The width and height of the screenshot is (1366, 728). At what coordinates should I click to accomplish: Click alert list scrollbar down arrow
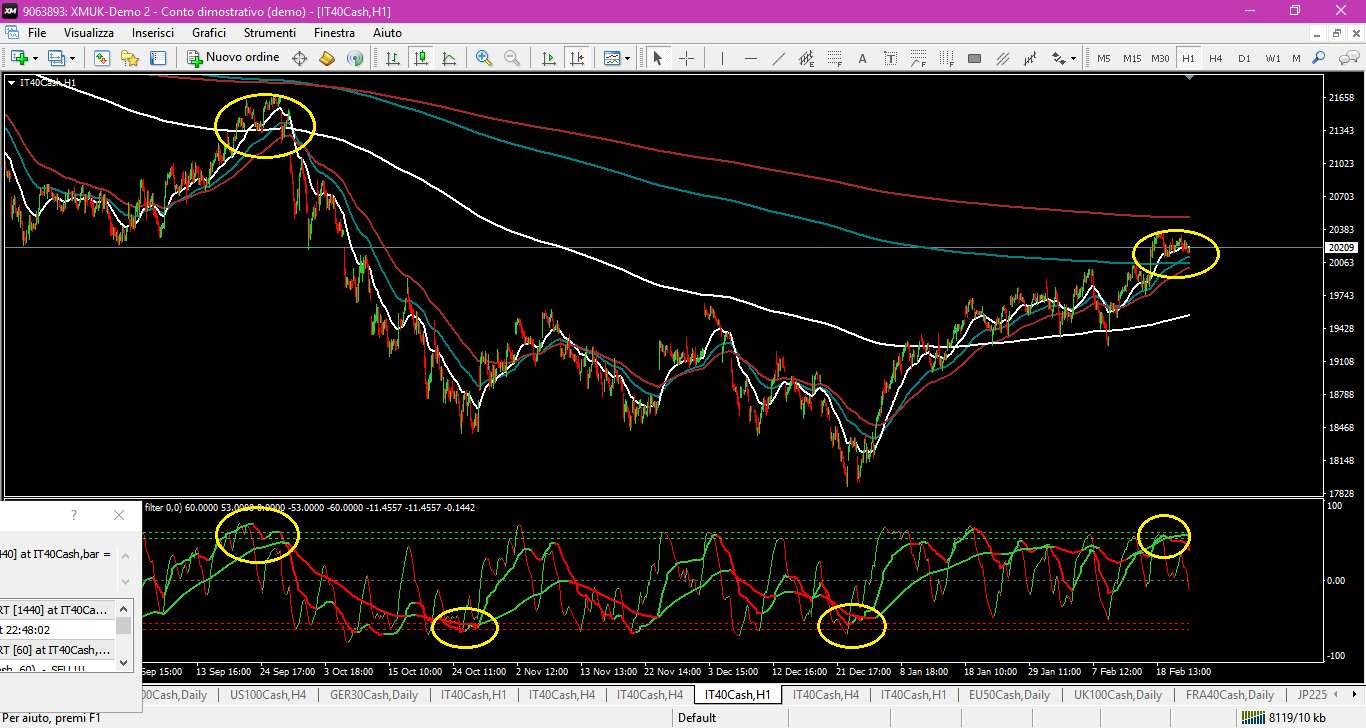point(124,661)
